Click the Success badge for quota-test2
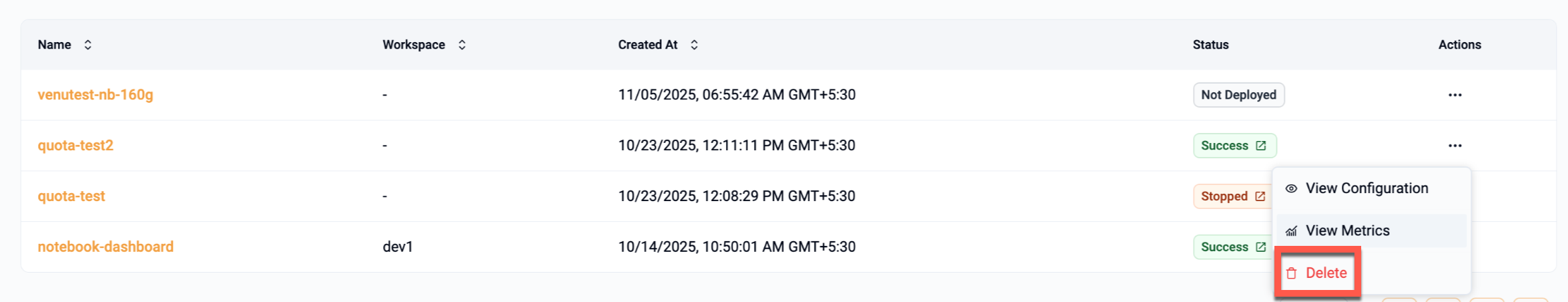The width and height of the screenshot is (1568, 302). [1224, 146]
